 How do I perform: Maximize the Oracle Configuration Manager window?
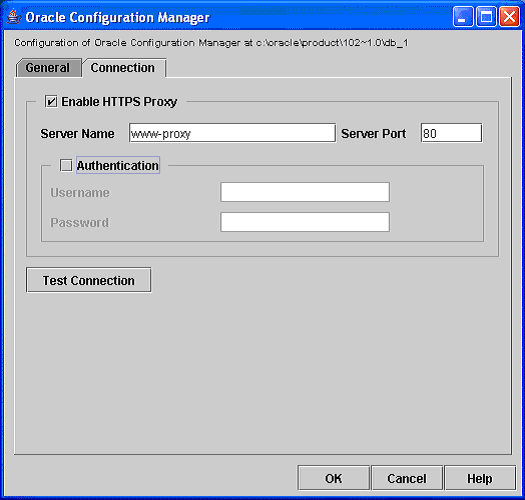click(486, 16)
